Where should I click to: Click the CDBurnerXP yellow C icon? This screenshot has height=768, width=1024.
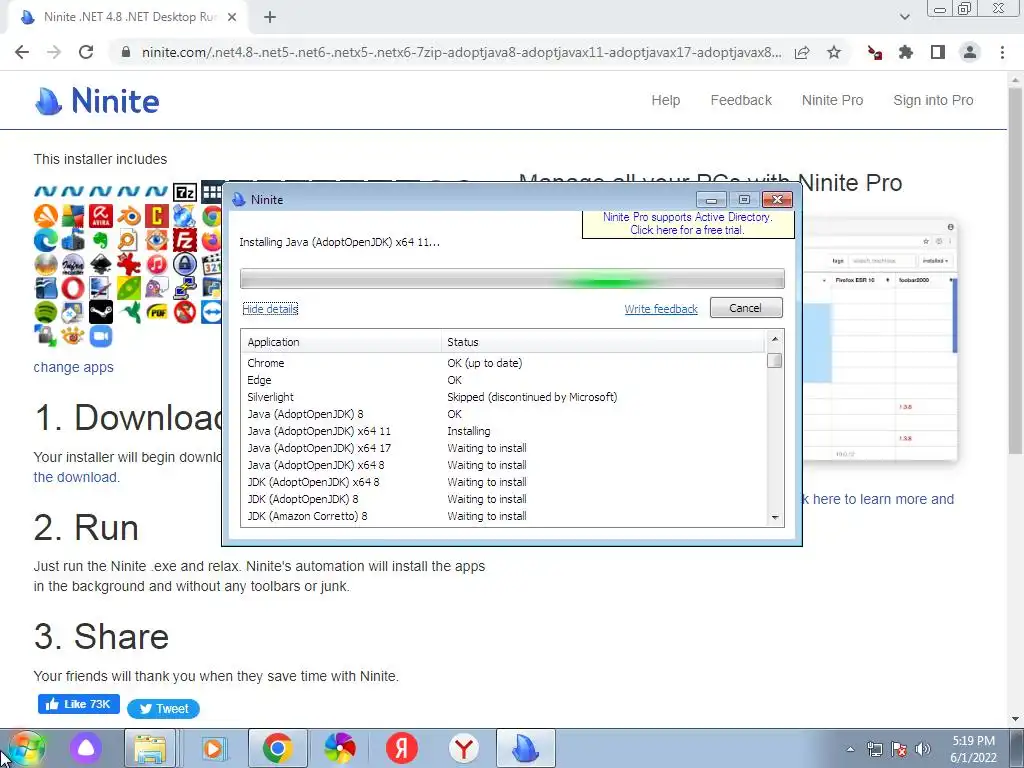click(x=157, y=216)
